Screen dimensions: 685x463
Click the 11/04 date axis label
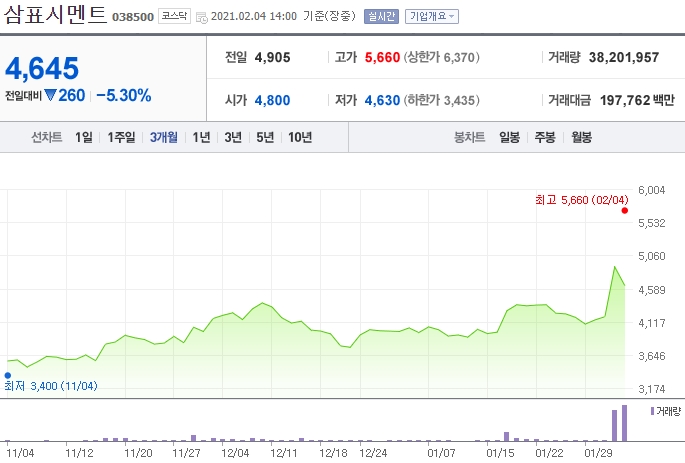coord(20,453)
